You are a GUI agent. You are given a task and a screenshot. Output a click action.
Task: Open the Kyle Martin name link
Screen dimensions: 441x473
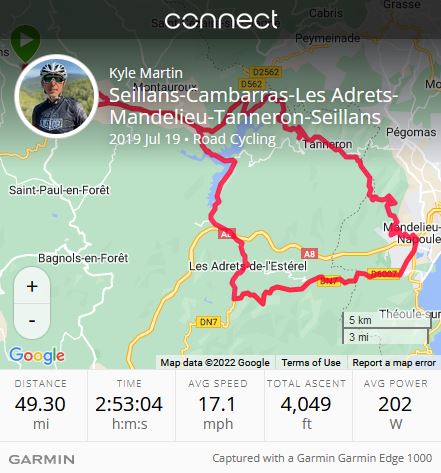[146, 73]
